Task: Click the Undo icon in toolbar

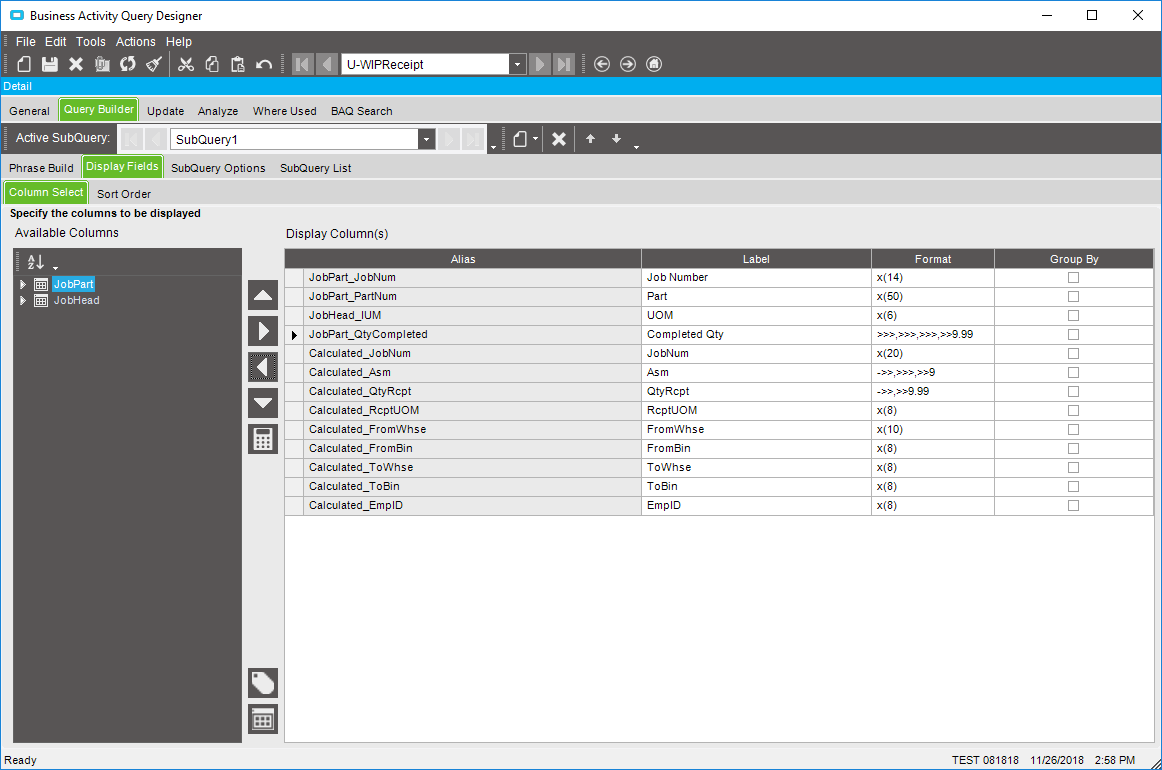Action: [x=264, y=64]
